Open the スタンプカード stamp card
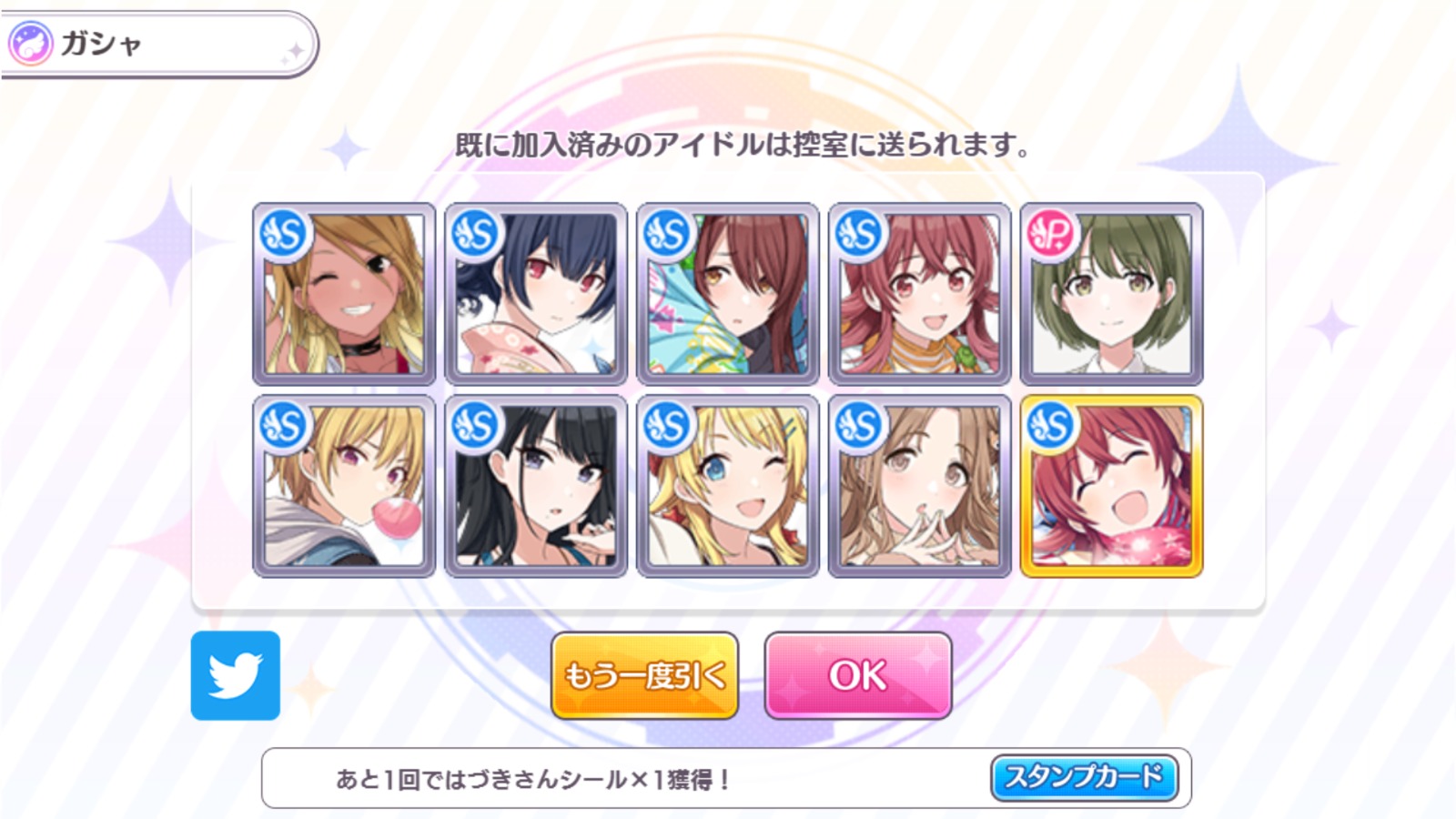Image resolution: width=1456 pixels, height=819 pixels. (x=1084, y=777)
